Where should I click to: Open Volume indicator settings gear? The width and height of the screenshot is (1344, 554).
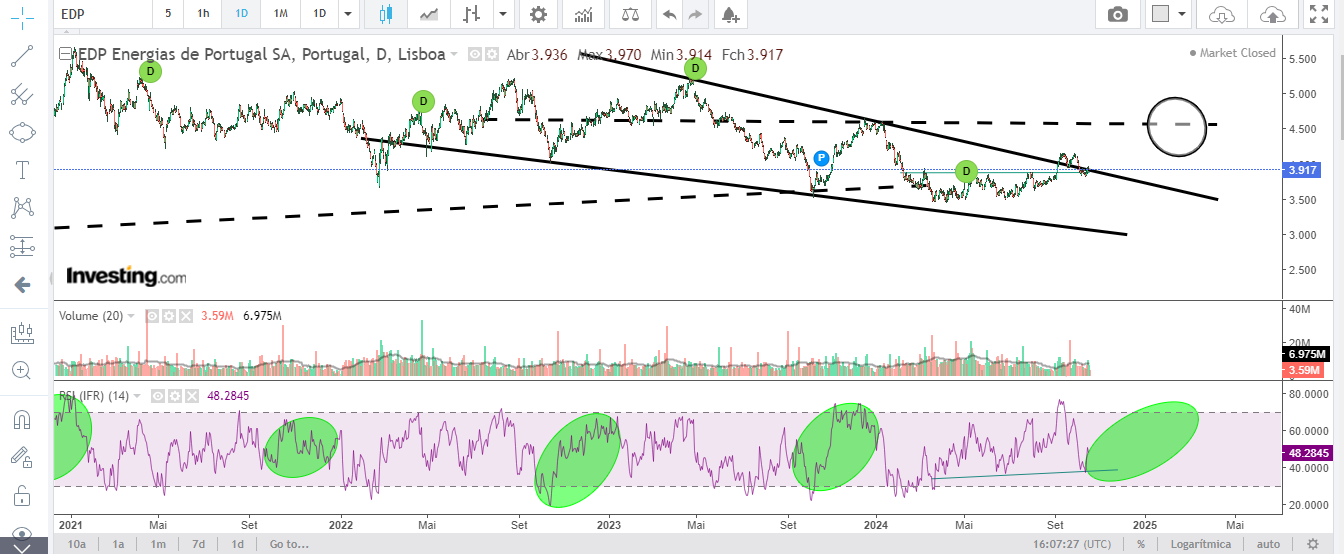(168, 316)
